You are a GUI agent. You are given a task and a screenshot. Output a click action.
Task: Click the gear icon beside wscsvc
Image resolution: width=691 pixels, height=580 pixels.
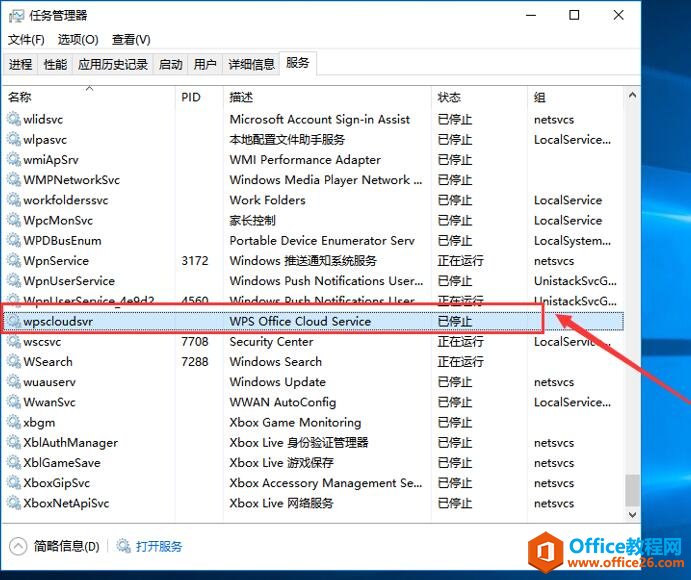point(14,342)
